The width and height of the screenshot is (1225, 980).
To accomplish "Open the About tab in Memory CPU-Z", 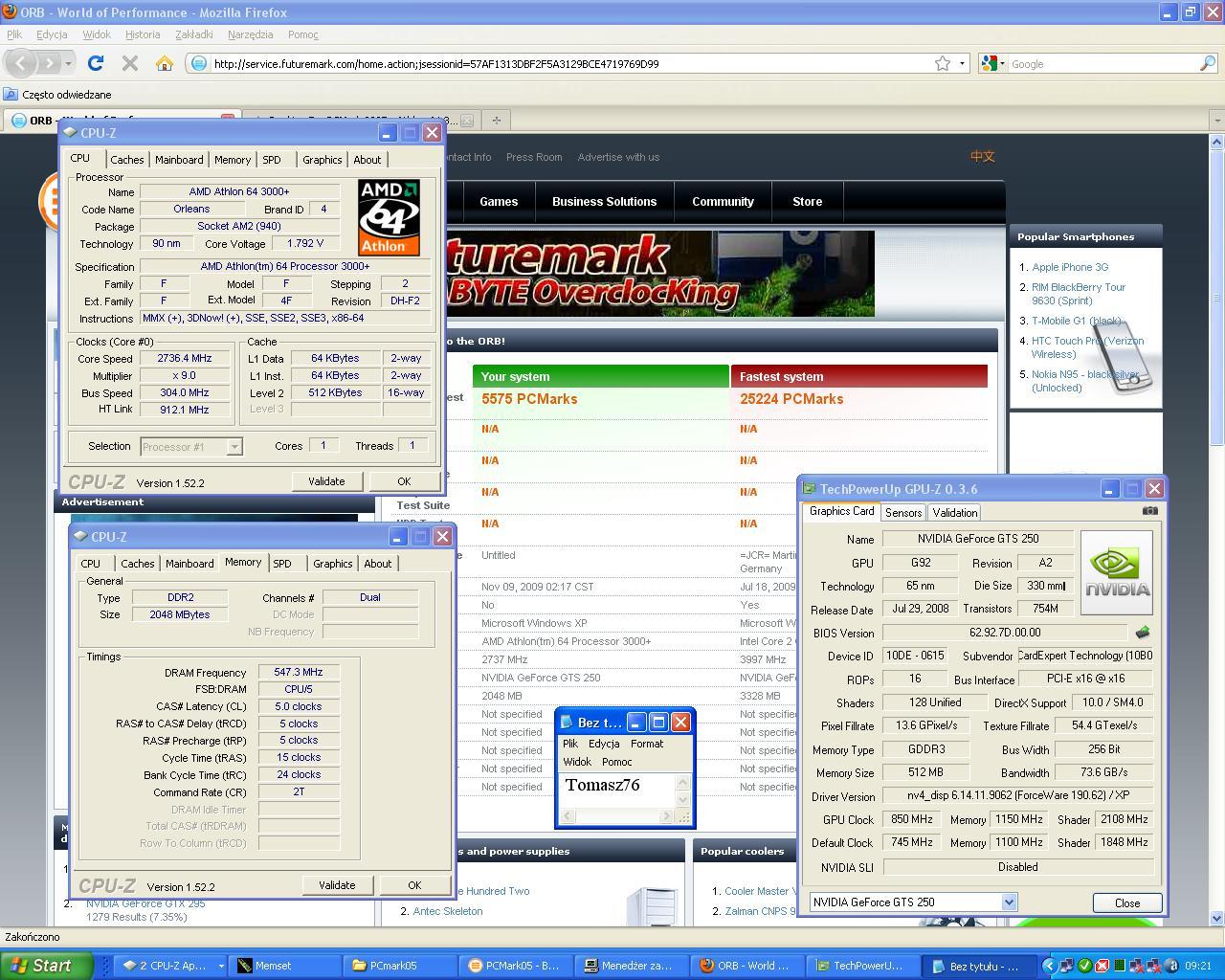I will (378, 564).
